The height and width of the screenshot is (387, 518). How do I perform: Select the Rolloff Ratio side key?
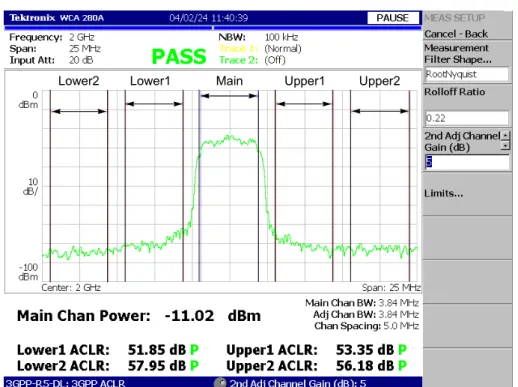(467, 106)
